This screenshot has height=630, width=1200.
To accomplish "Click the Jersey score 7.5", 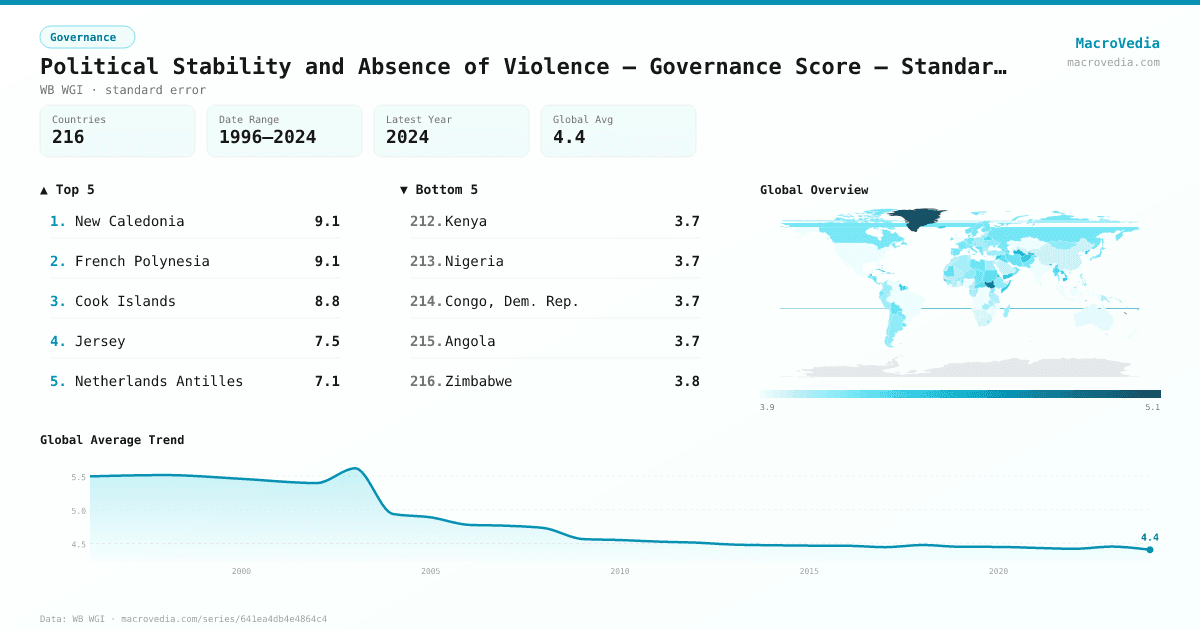I will [x=327, y=341].
